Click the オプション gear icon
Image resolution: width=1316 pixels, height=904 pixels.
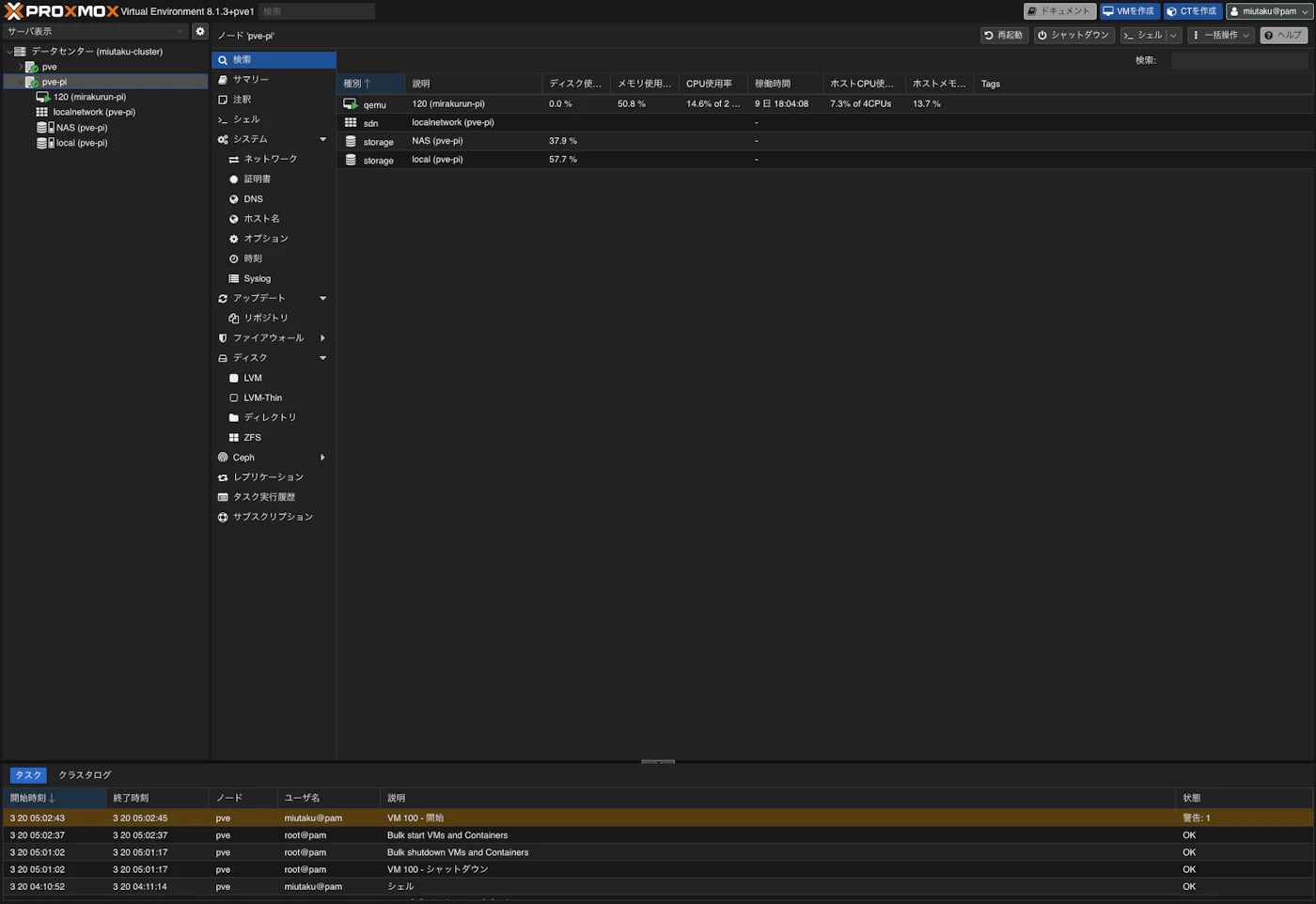[234, 239]
